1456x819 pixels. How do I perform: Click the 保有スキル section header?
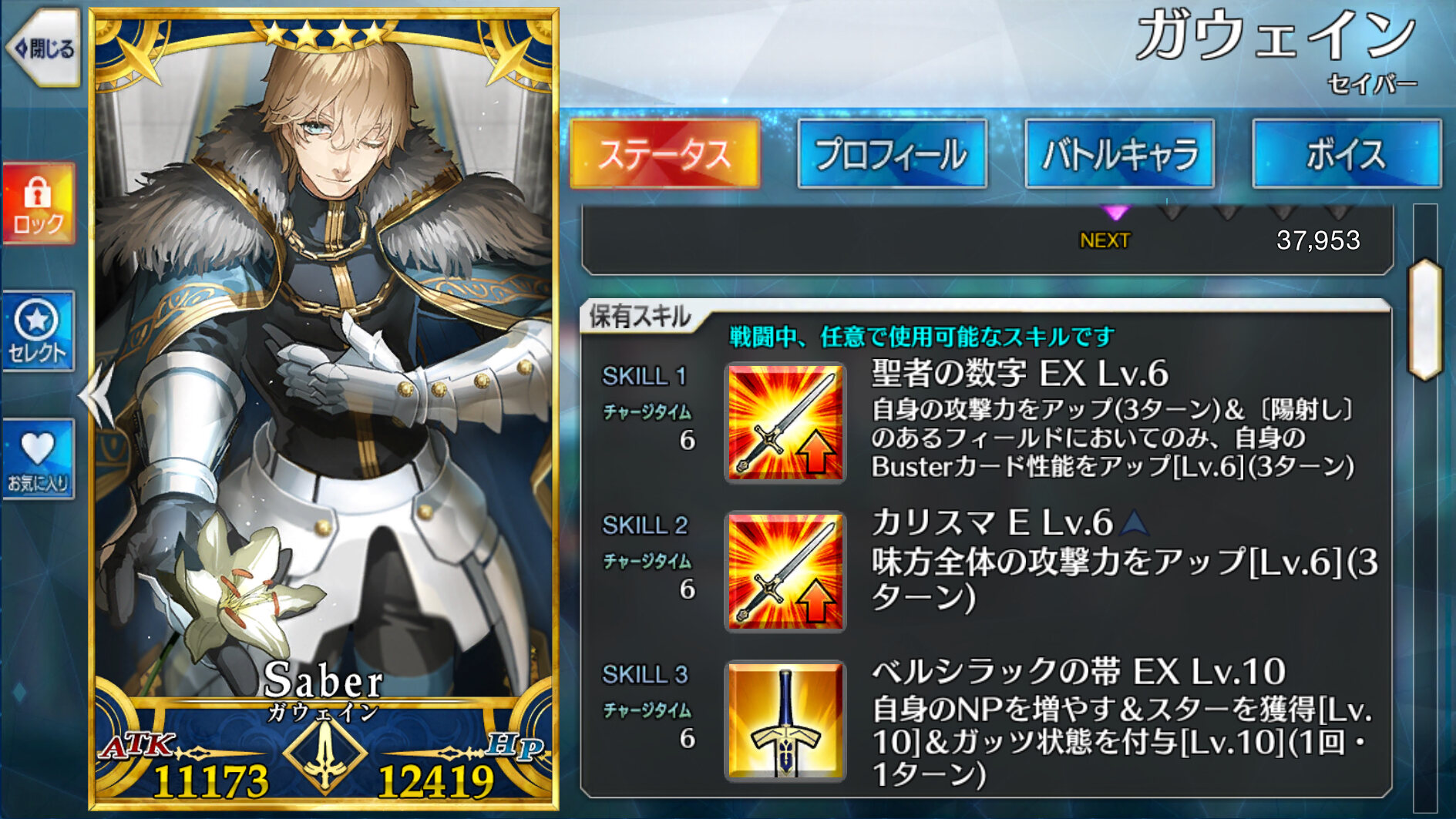tap(640, 317)
